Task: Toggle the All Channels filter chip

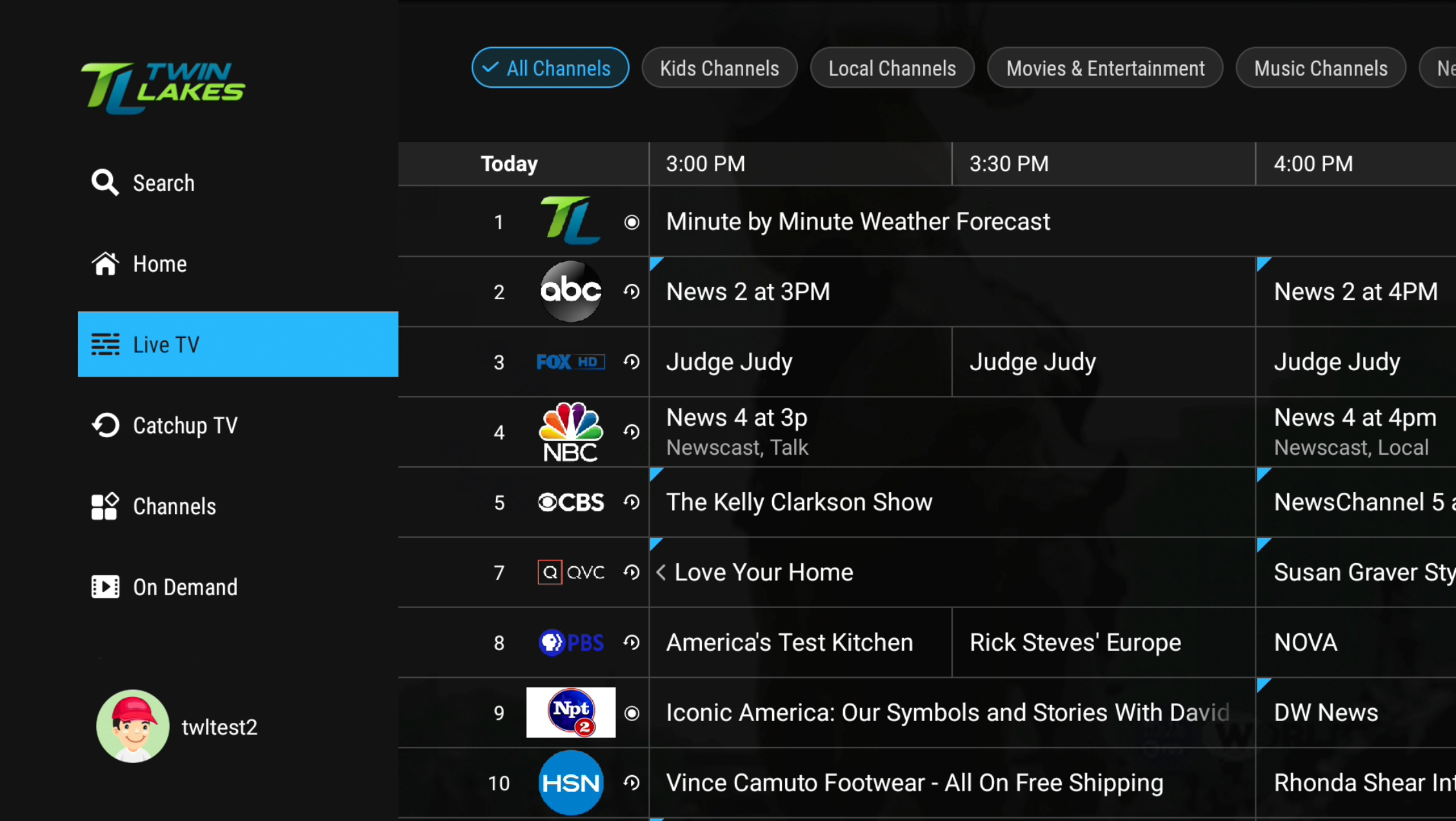Action: (550, 68)
